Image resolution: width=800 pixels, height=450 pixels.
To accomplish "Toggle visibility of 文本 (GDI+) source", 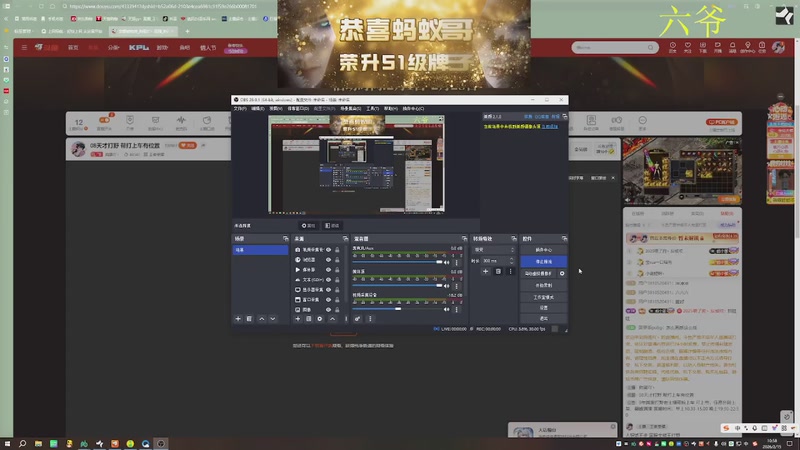I will (329, 280).
